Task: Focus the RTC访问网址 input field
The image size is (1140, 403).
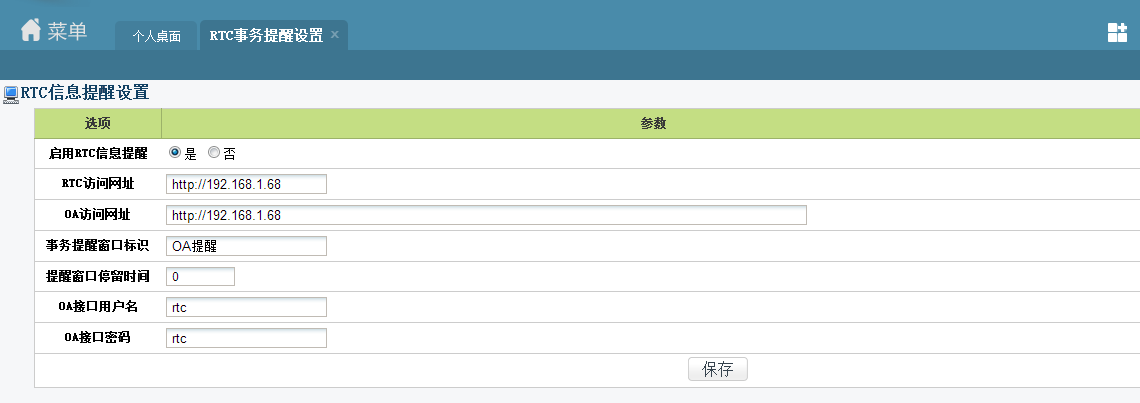Action: [246, 185]
